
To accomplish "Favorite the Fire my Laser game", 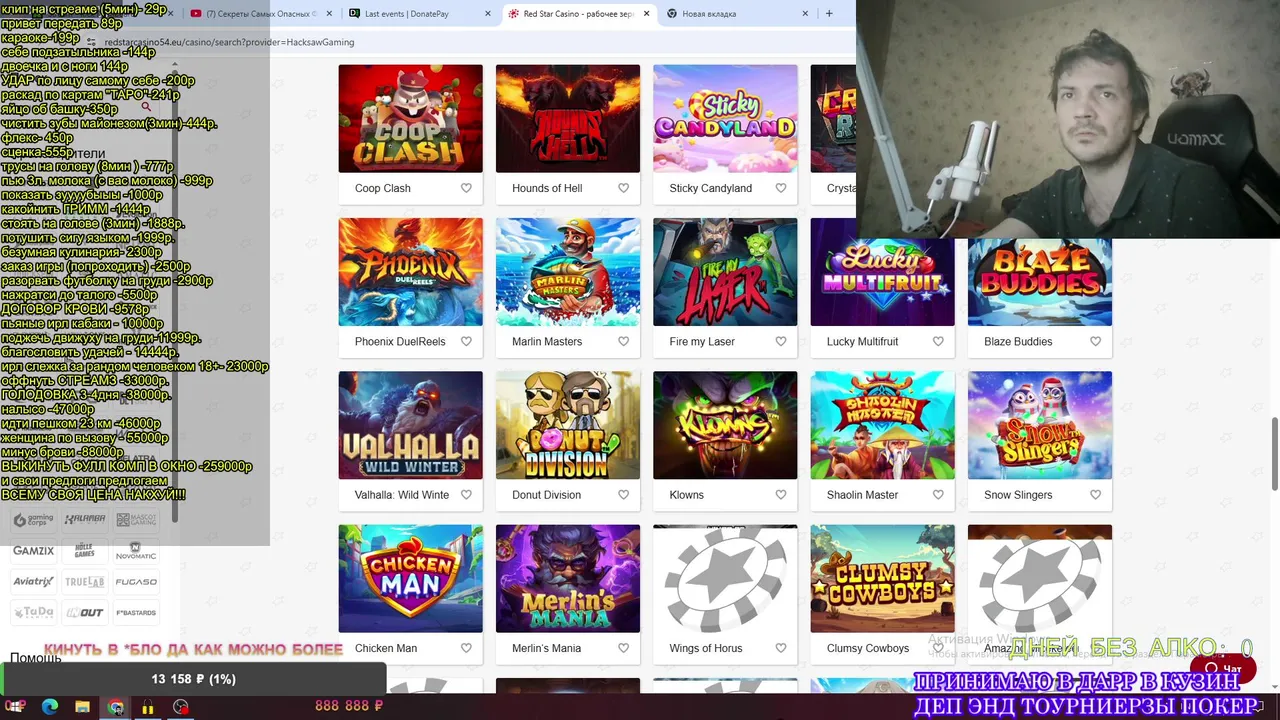I will click(x=781, y=341).
